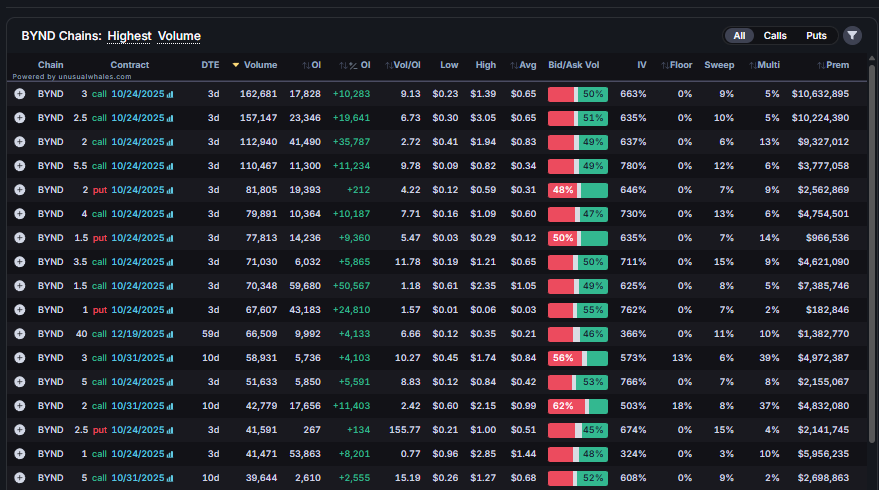Open the 1.5 put 10/24/2025 contract link
Screen dimensions: 879x490
[138, 238]
